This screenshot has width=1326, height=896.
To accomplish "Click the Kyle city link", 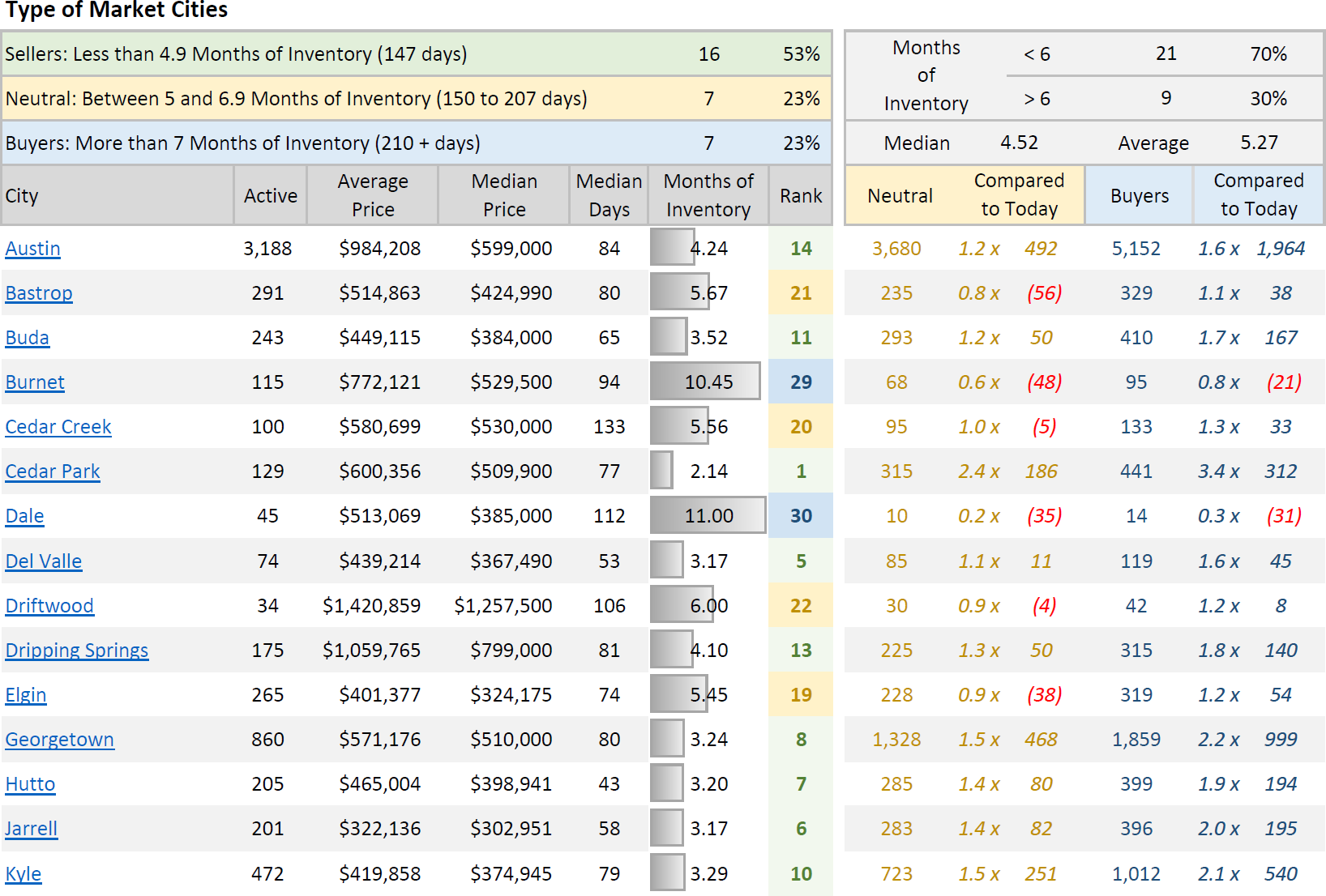I will [24, 874].
